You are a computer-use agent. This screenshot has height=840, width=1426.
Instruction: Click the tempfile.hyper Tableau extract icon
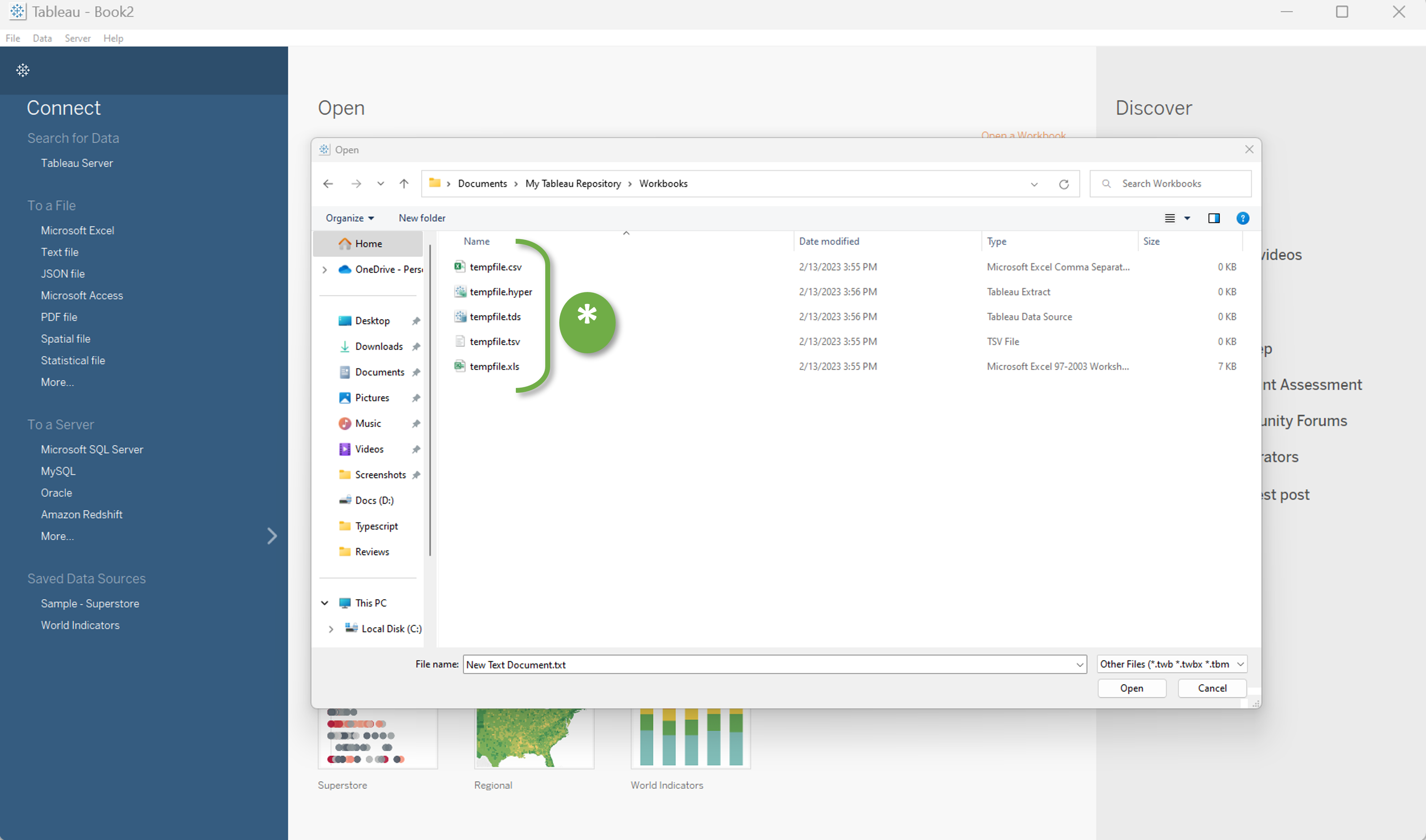click(460, 292)
